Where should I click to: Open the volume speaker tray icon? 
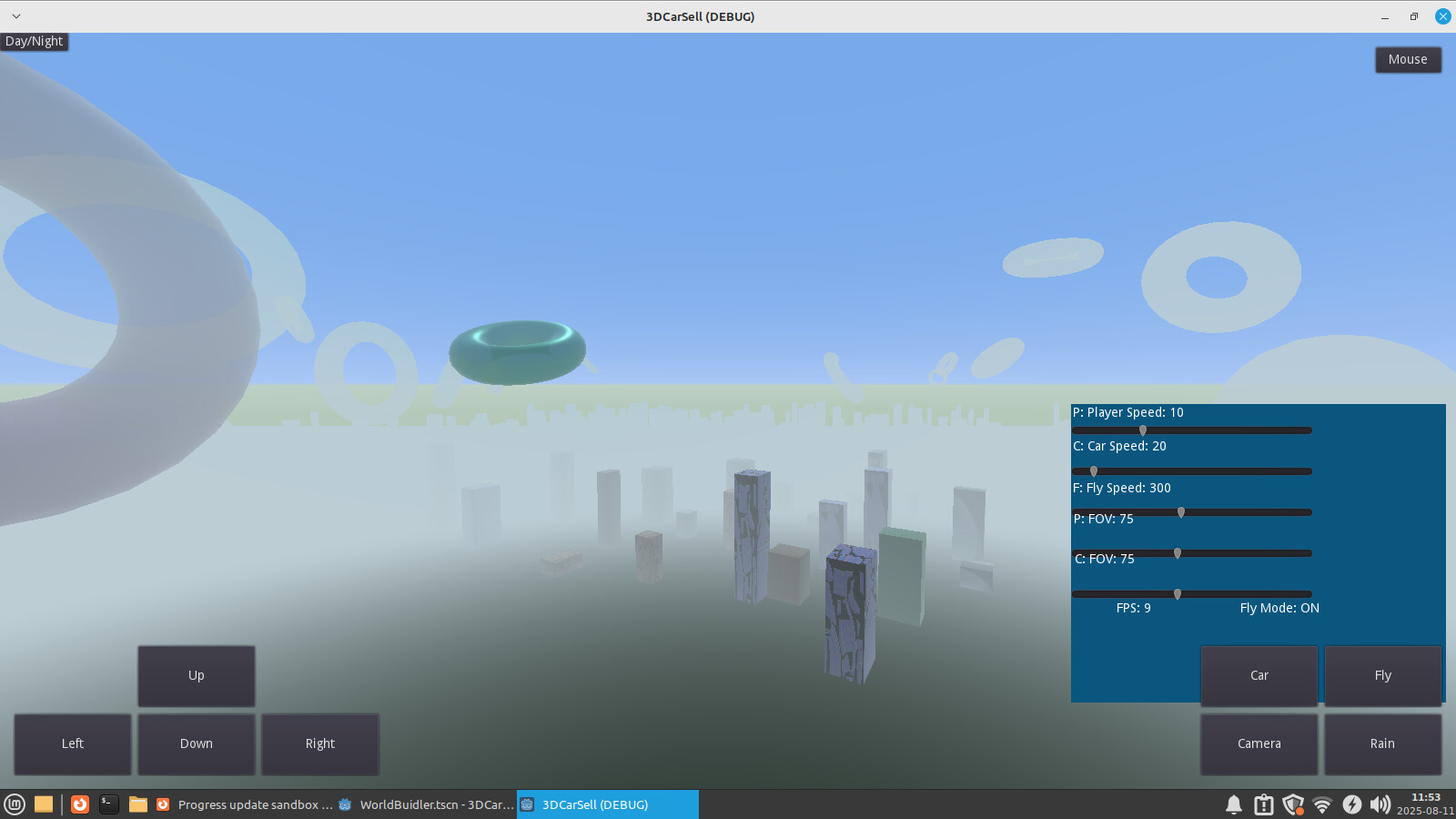point(1380,804)
